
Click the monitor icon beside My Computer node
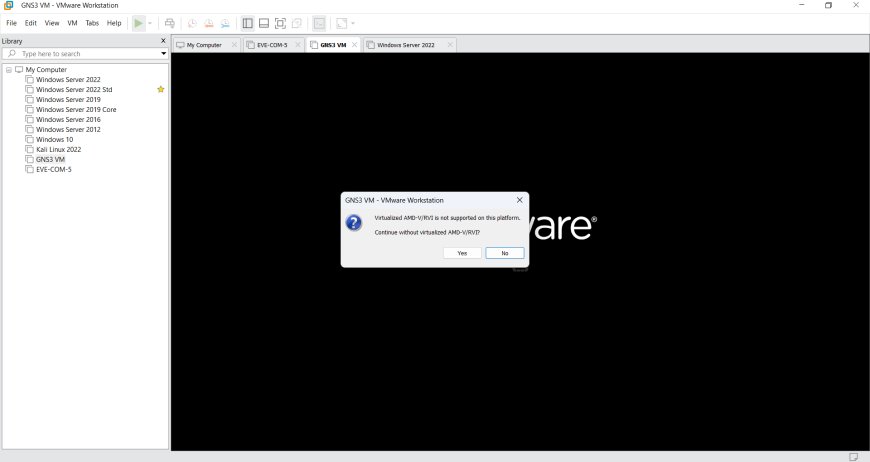pos(19,70)
